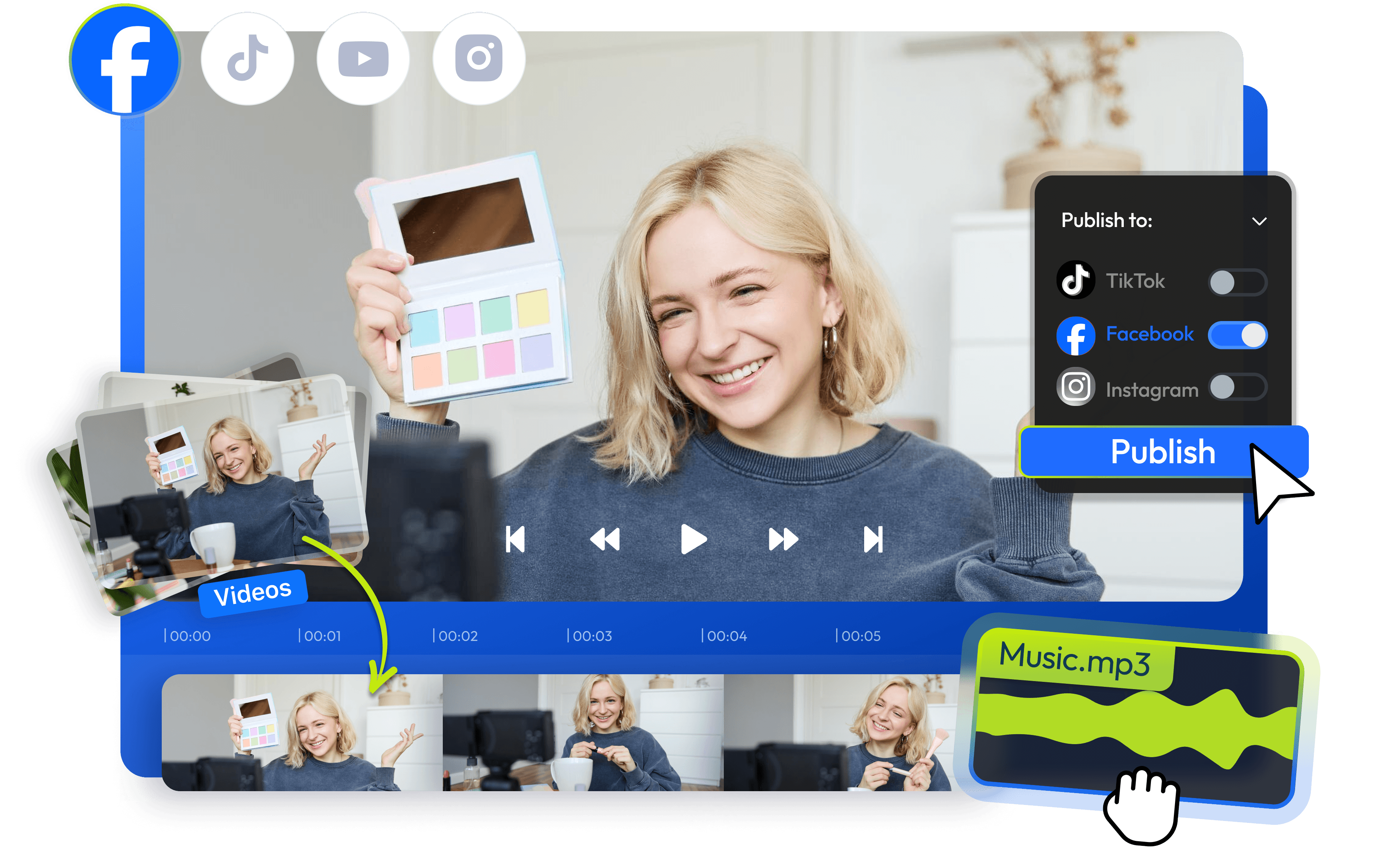This screenshot has height=868, width=1388.
Task: Jump to 00:01 on the timeline
Action: pyautogui.click(x=320, y=636)
